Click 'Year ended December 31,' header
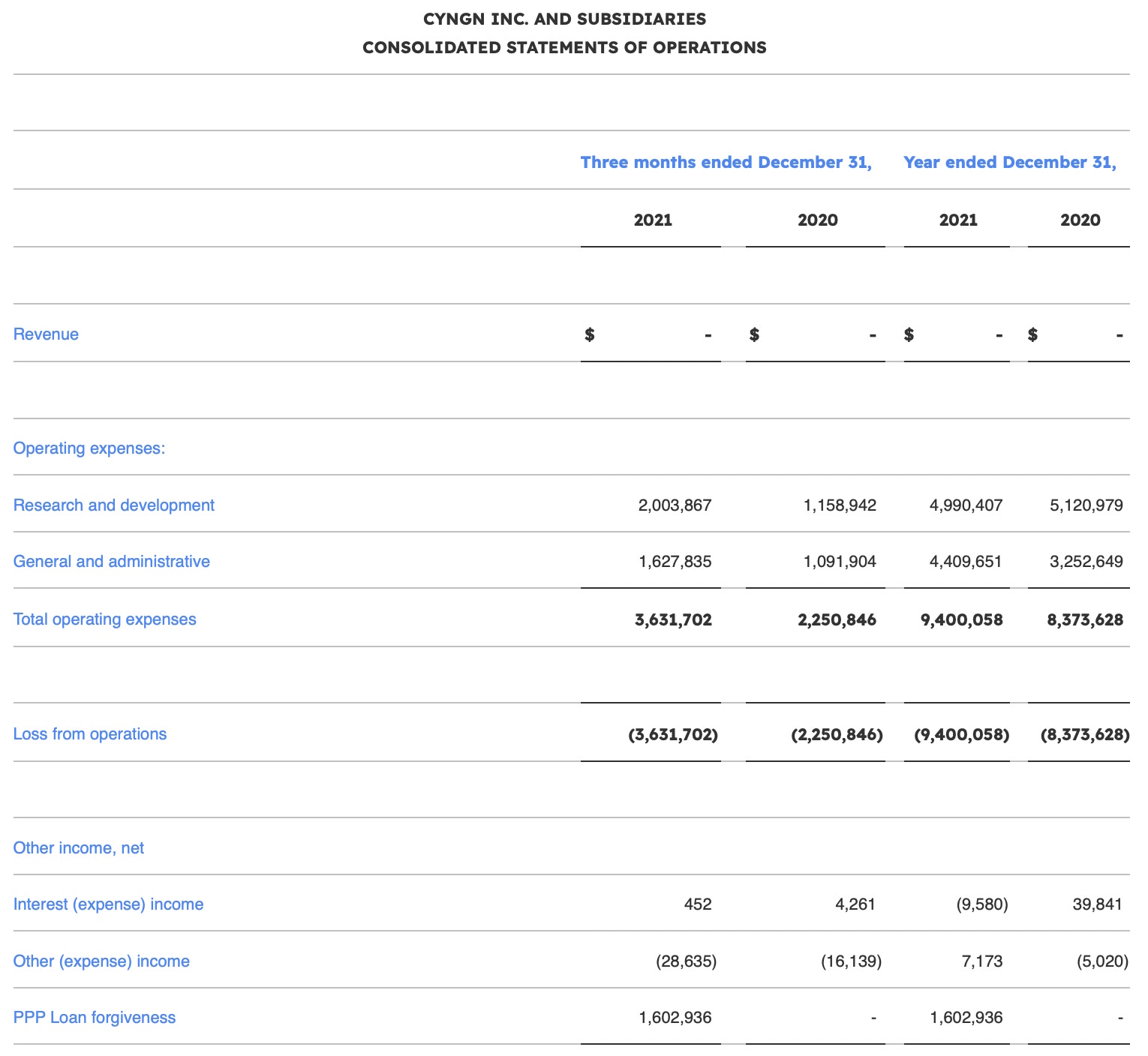Screen dimensions: 1148x1056 tap(1010, 163)
